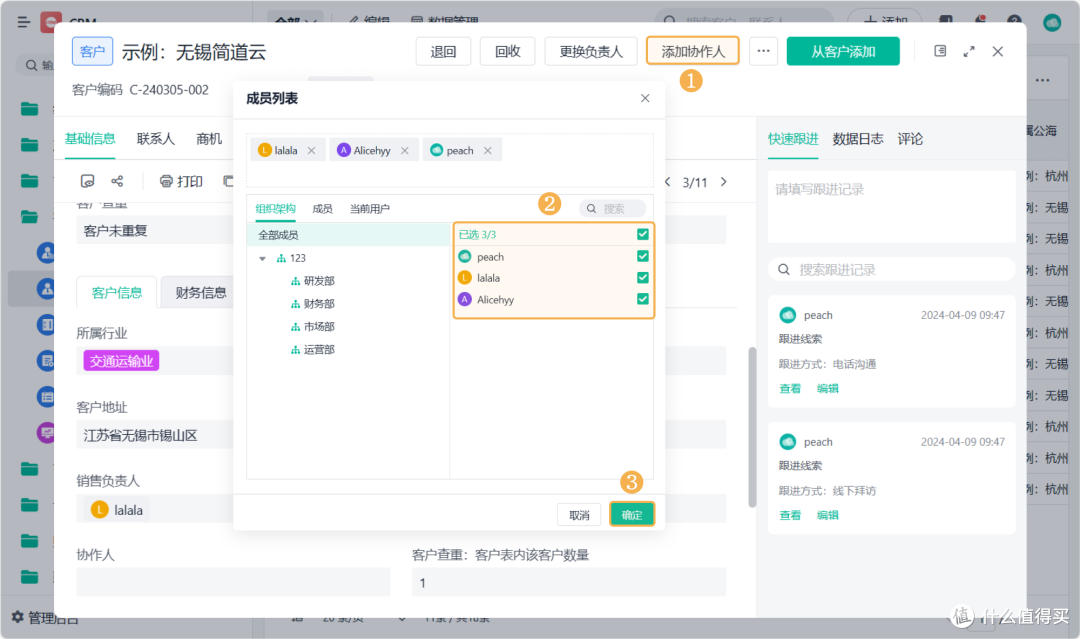
Task: Switch to 快速跟进 tab
Action: (x=793, y=139)
